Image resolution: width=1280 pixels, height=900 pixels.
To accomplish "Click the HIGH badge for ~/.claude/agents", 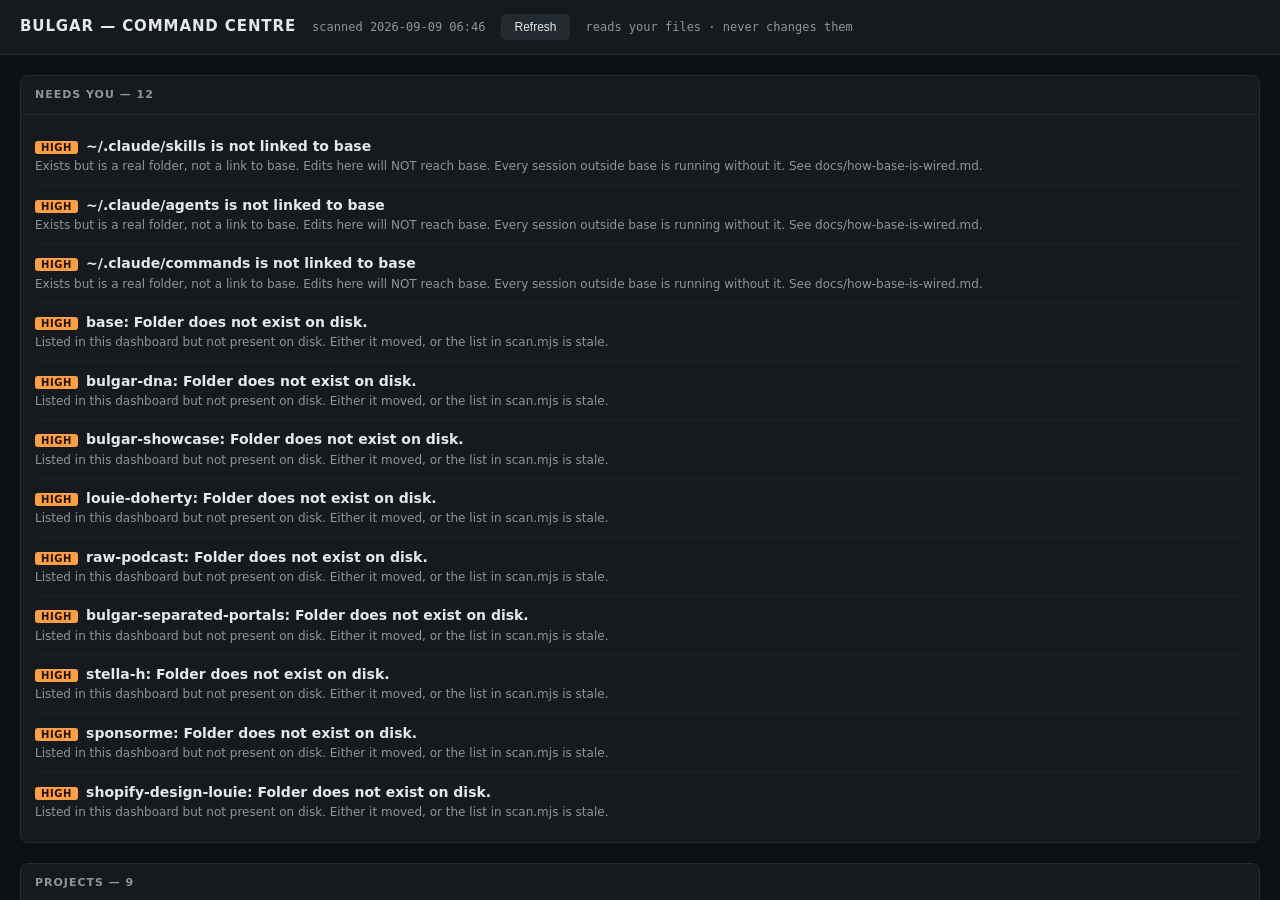I will [56, 206].
